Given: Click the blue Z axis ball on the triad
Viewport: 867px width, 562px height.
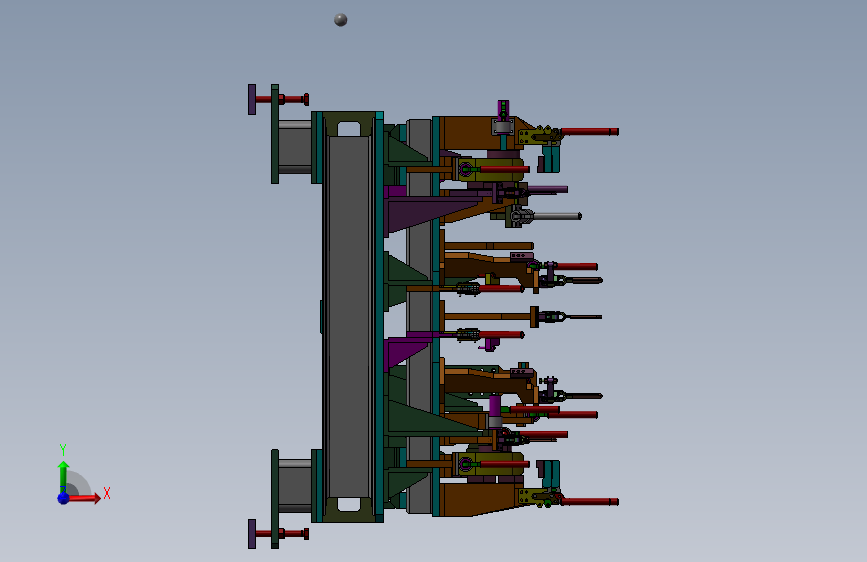Looking at the screenshot, I should 64,498.
